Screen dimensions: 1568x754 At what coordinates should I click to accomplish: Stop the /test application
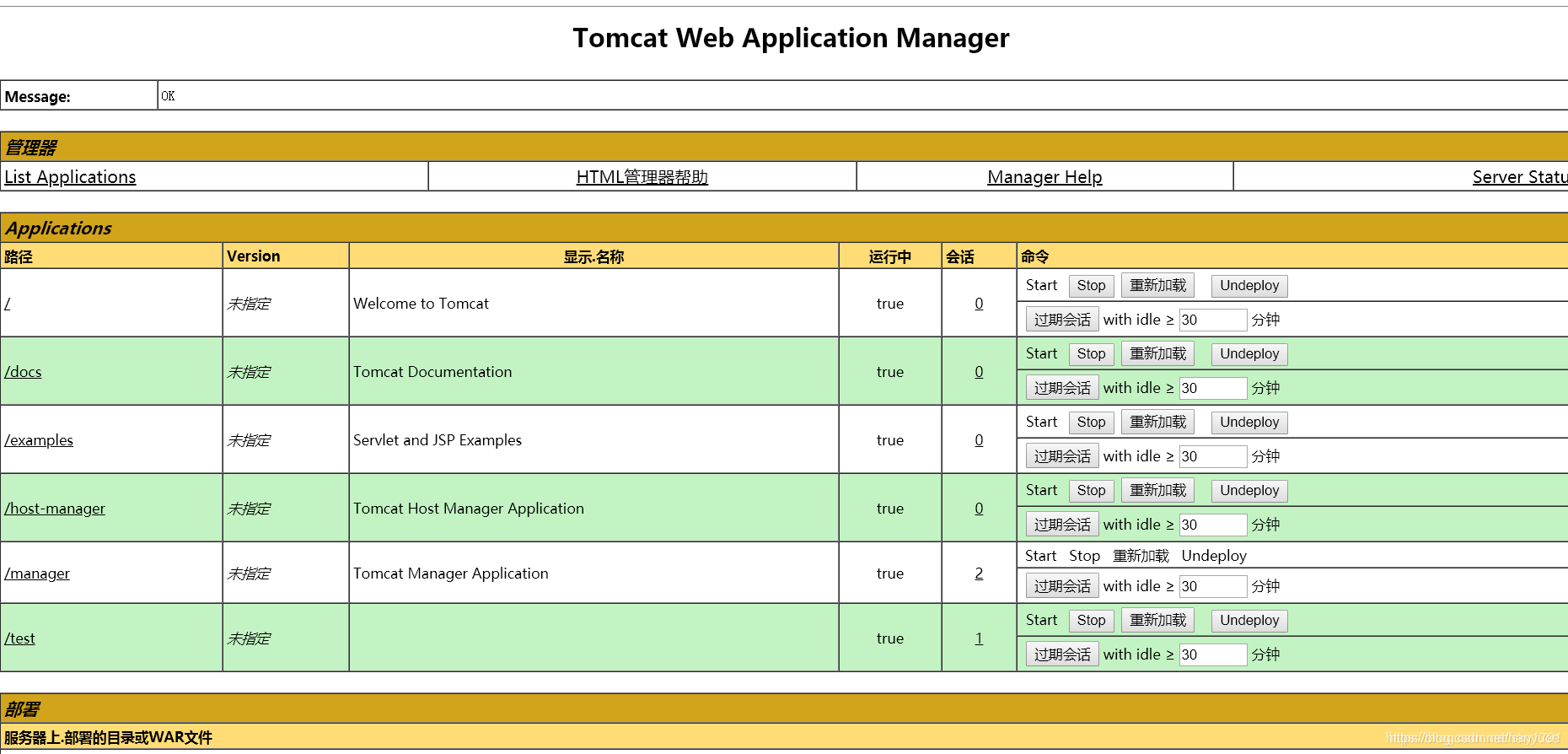(x=1091, y=621)
